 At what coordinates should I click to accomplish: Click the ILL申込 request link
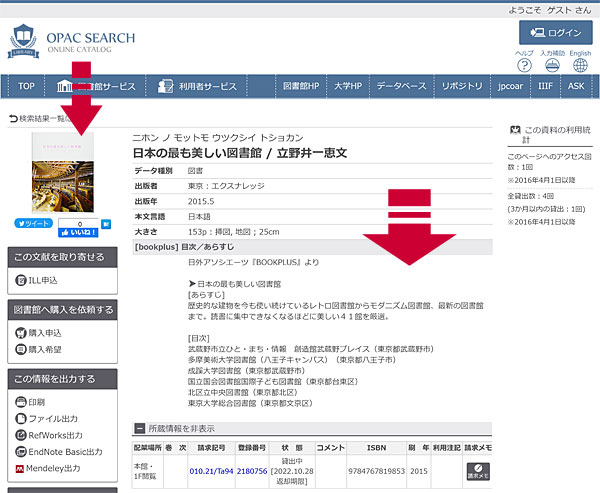point(43,280)
